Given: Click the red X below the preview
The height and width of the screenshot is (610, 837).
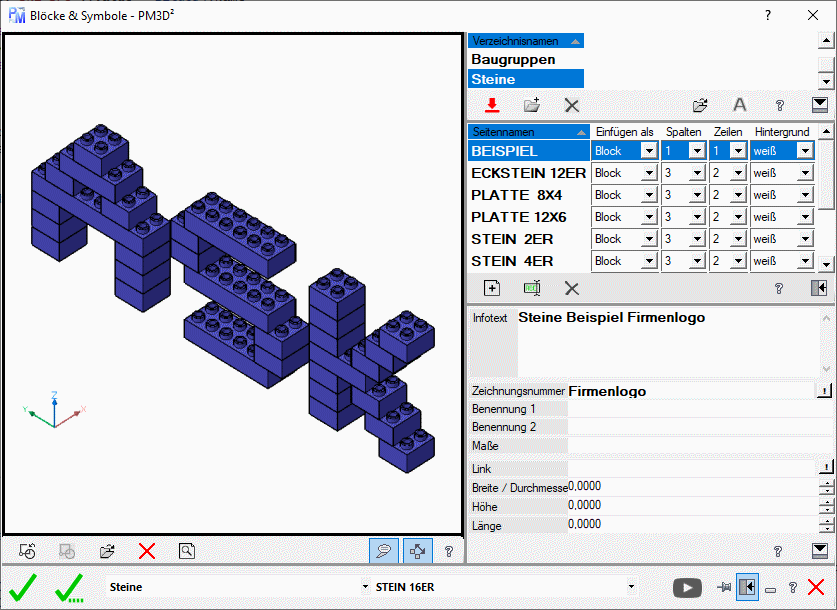Looking at the screenshot, I should click(x=147, y=550).
